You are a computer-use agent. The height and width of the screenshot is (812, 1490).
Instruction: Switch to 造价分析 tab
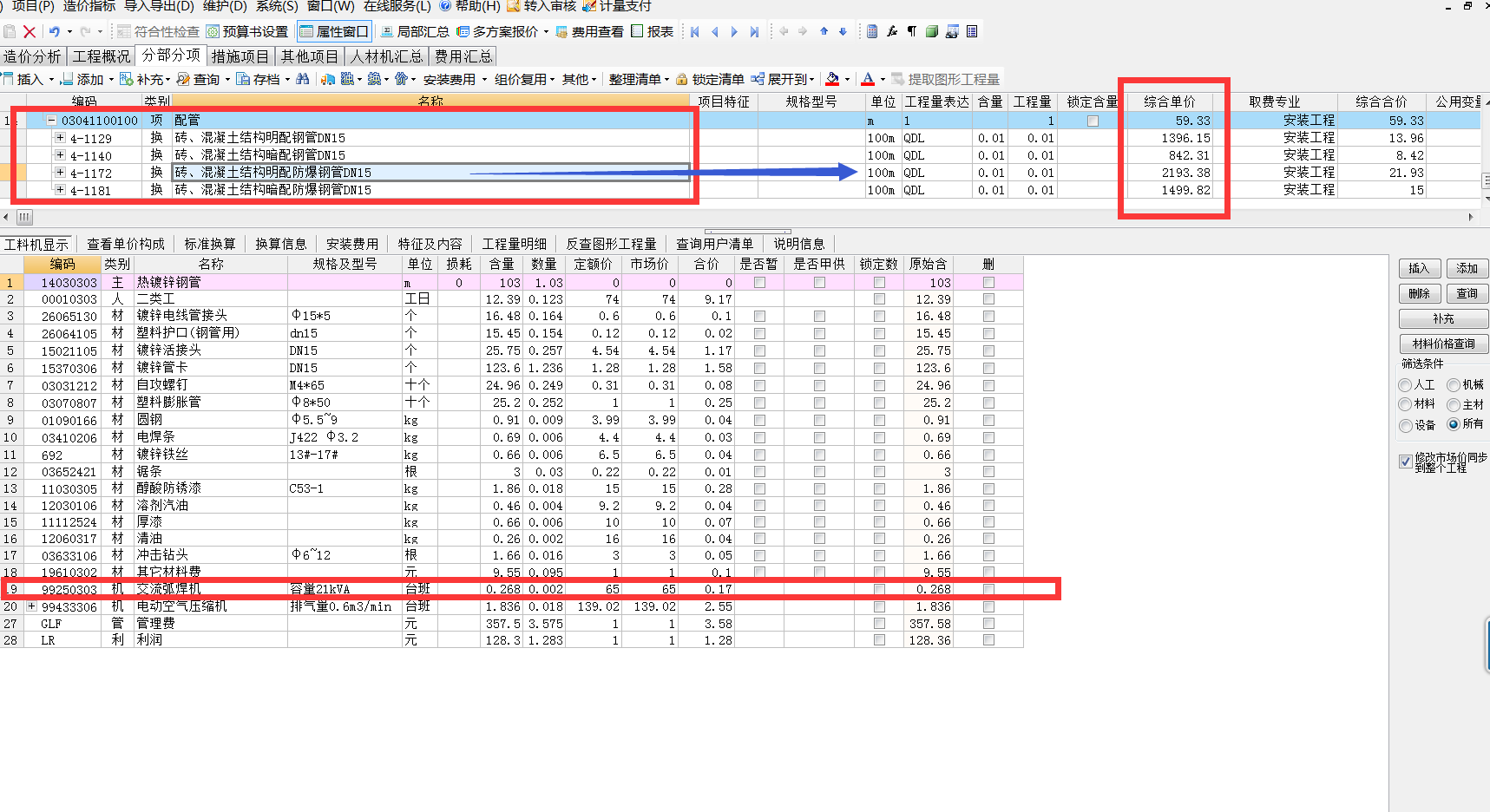[32, 56]
